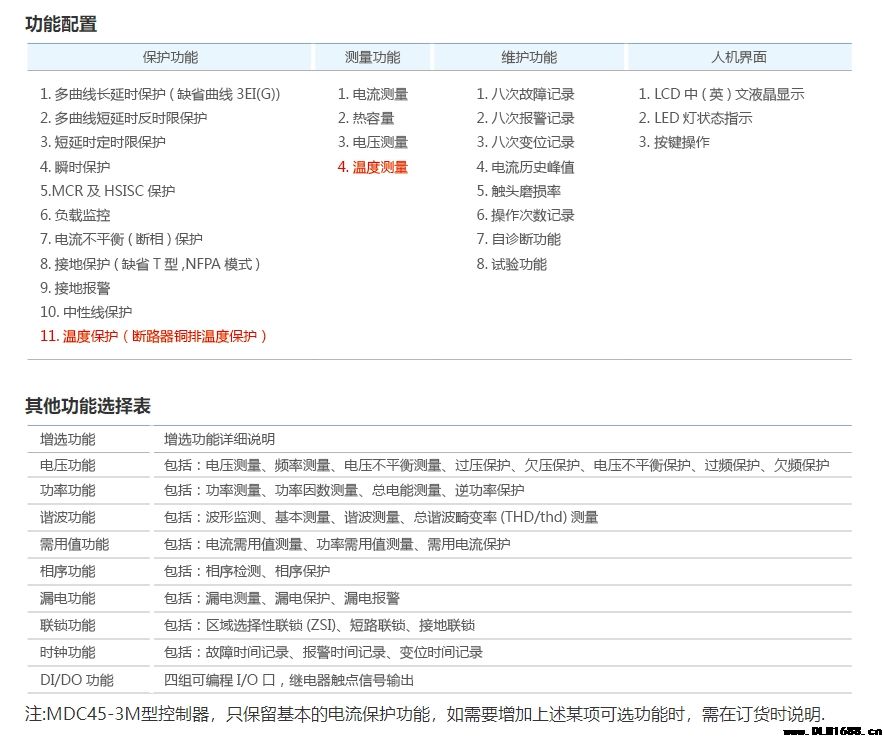Click description 包括：相序检测、相序保护
The image size is (883, 738).
click(247, 571)
